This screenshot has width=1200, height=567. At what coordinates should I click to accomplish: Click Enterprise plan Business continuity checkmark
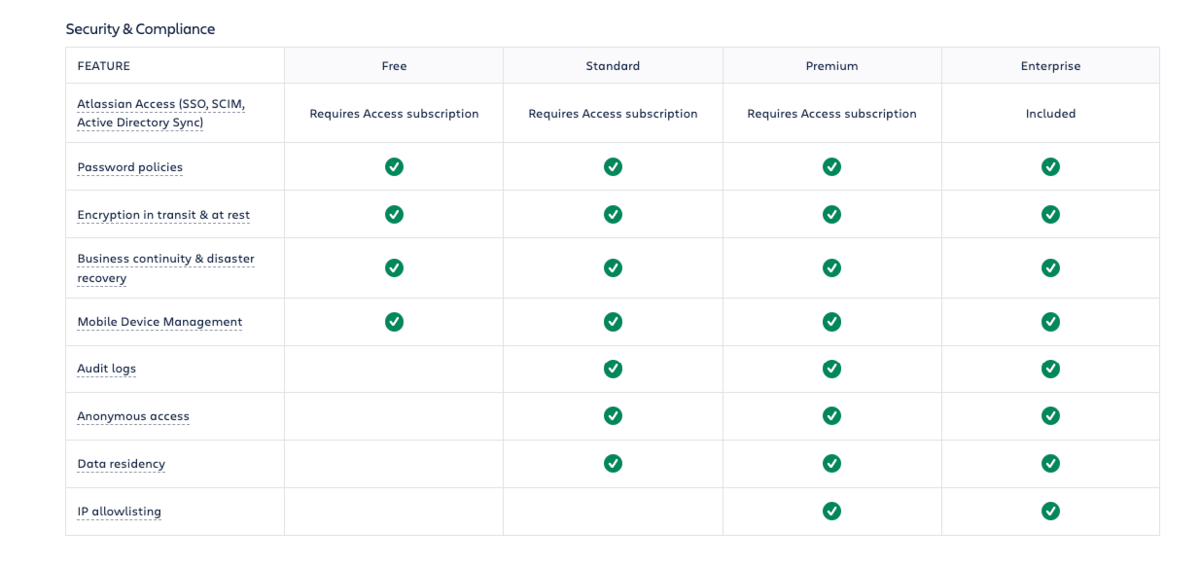point(1050,268)
